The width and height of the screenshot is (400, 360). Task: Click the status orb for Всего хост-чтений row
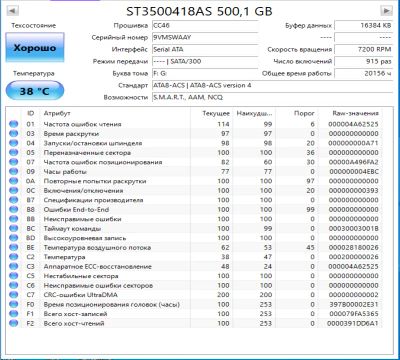pos(14,323)
